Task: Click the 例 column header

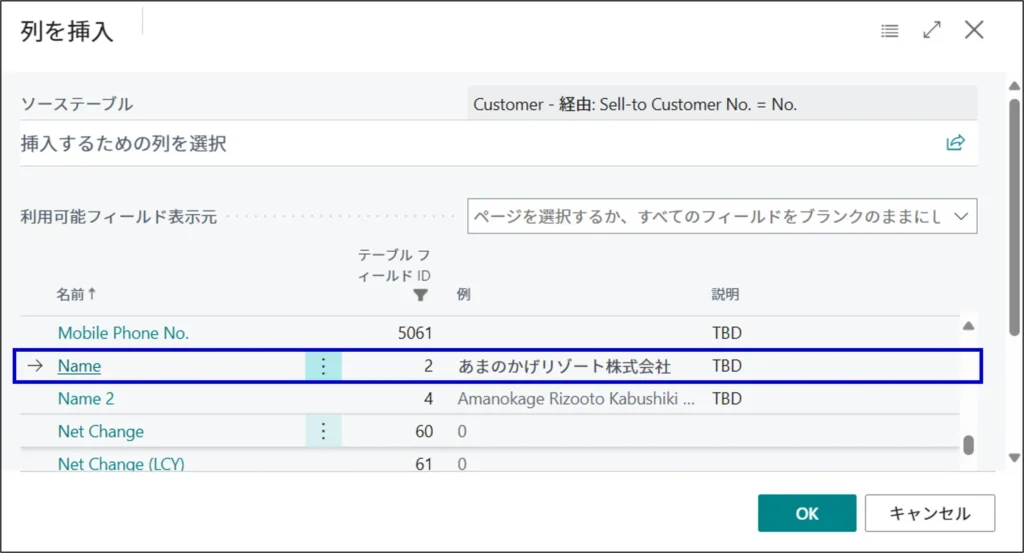Action: pyautogui.click(x=464, y=294)
